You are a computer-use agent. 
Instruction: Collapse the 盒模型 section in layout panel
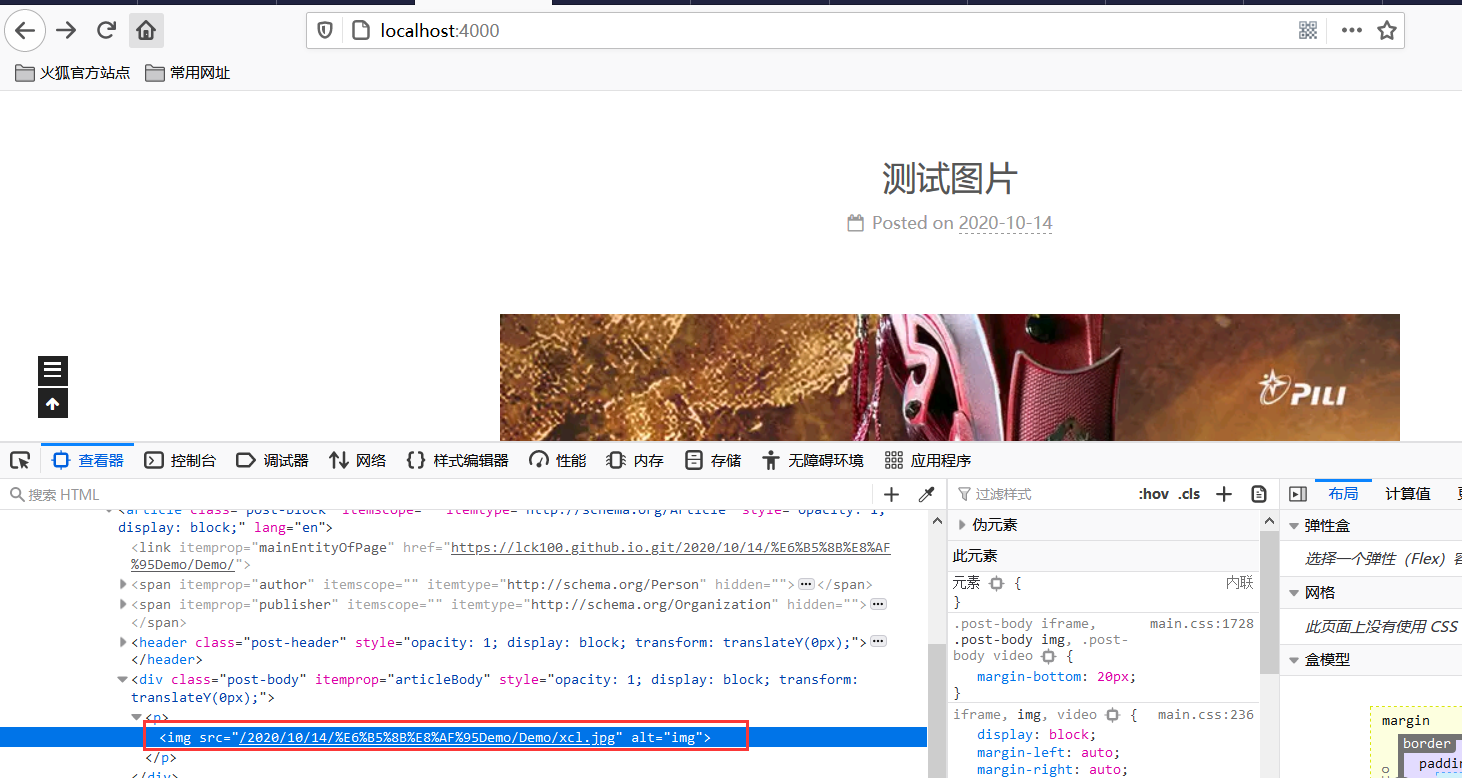(1294, 658)
